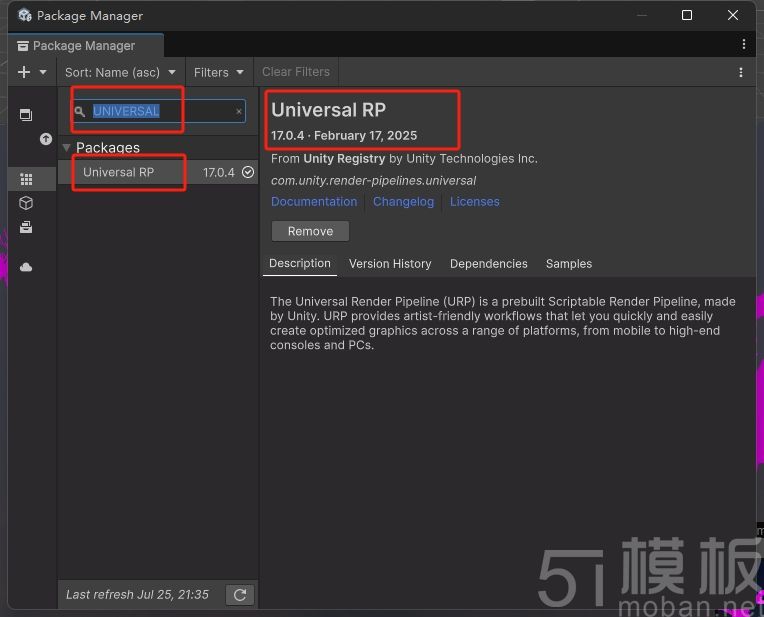Select the Unity Registry grid icon
764x617 pixels.
pyautogui.click(x=26, y=179)
